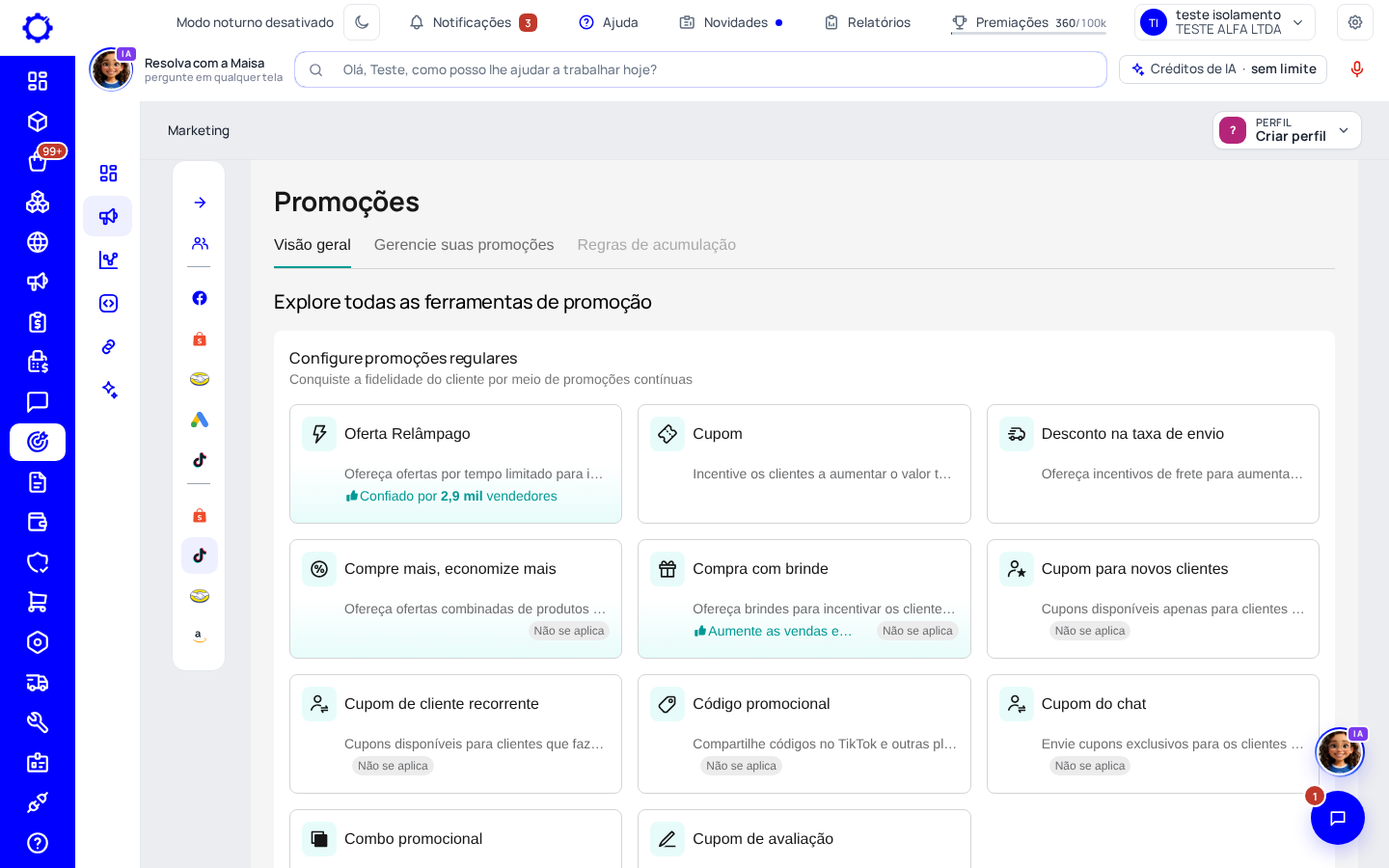
Task: Open Notificações bell in top bar
Action: click(x=473, y=22)
